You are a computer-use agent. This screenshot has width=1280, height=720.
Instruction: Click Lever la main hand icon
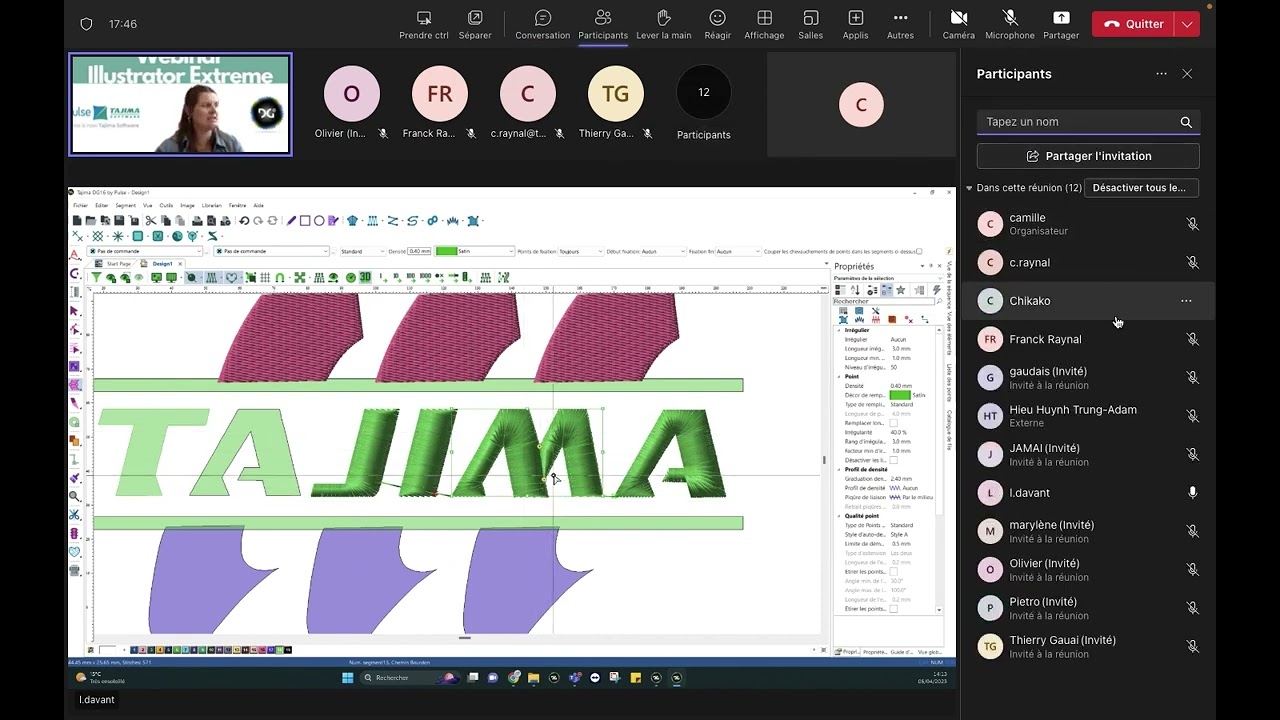pyautogui.click(x=664, y=24)
